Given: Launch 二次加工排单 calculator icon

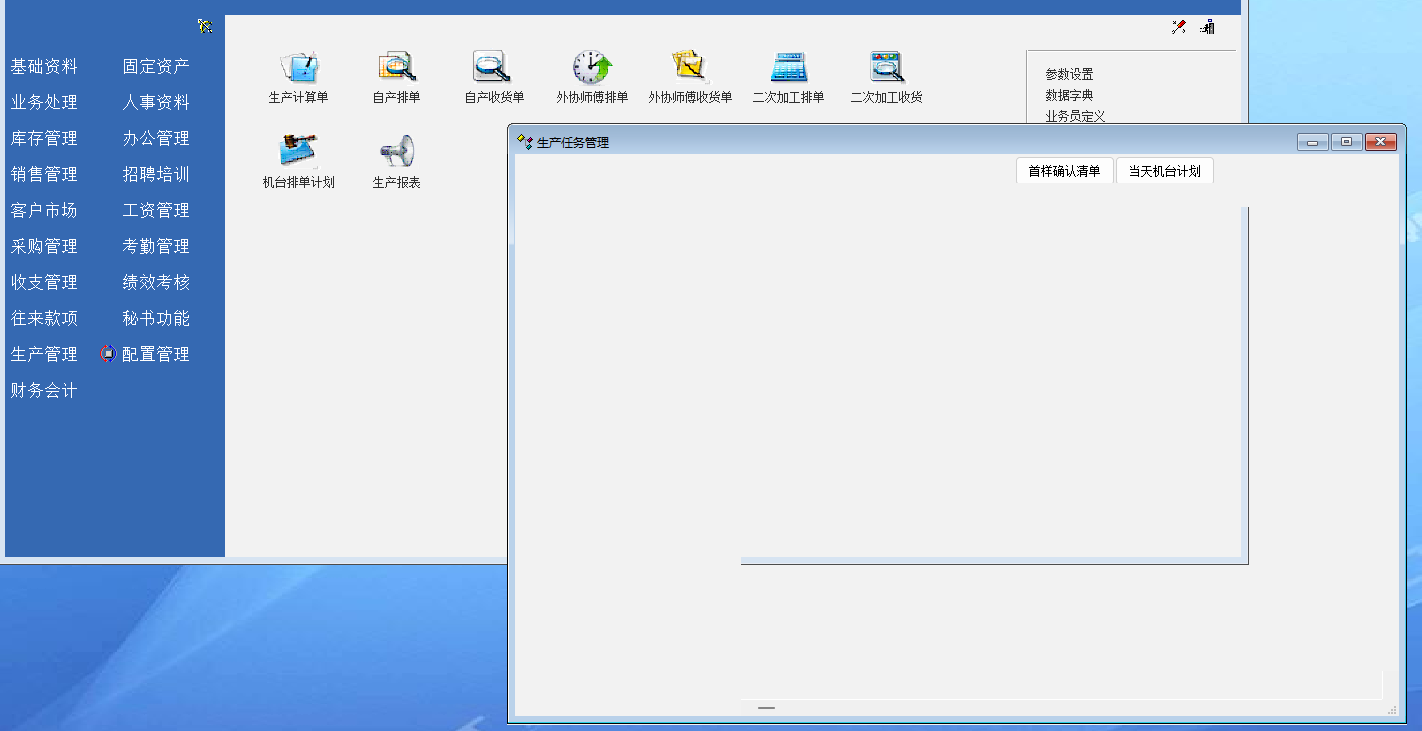Looking at the screenshot, I should 788,68.
